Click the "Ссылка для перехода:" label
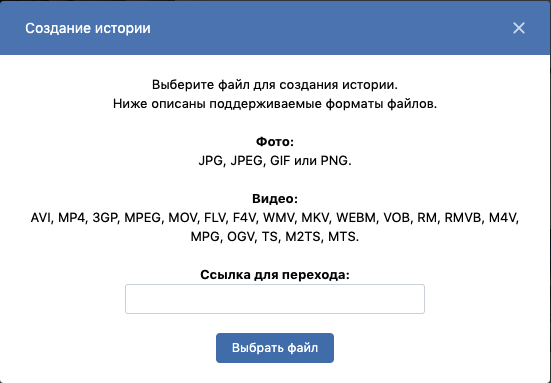Viewport: 551px width, 383px height. [275, 275]
